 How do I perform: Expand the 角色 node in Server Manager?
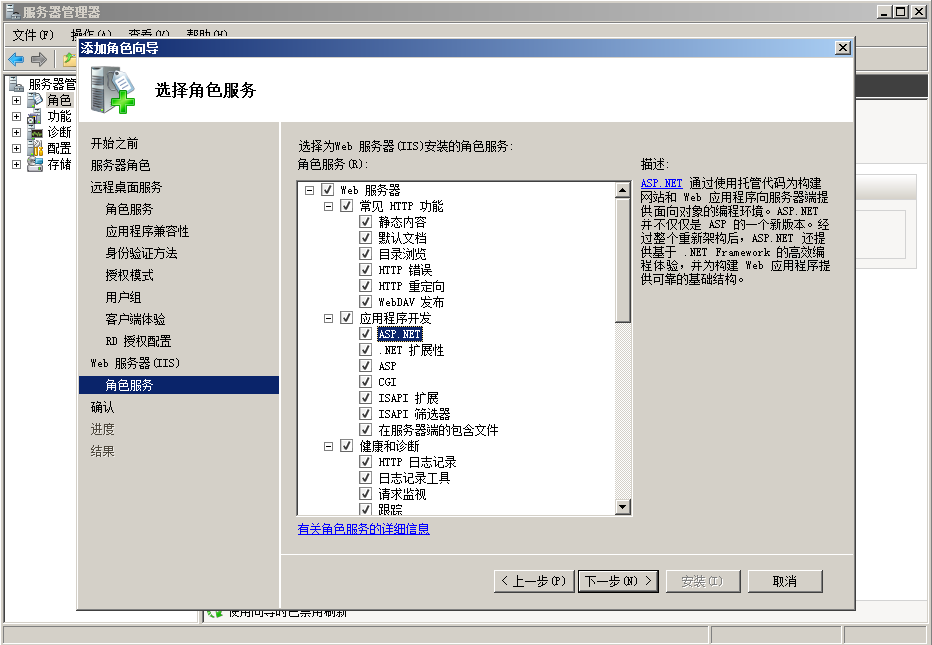(x=17, y=100)
